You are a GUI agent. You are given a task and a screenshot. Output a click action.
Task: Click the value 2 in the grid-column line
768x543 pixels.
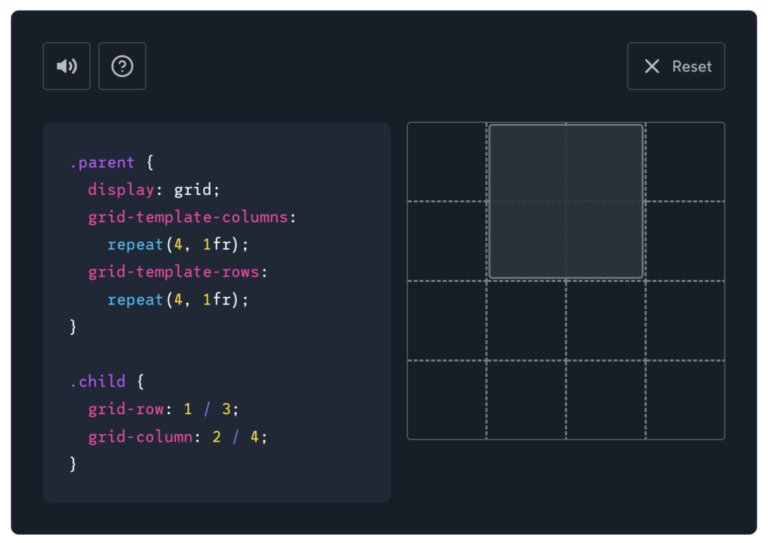click(216, 436)
